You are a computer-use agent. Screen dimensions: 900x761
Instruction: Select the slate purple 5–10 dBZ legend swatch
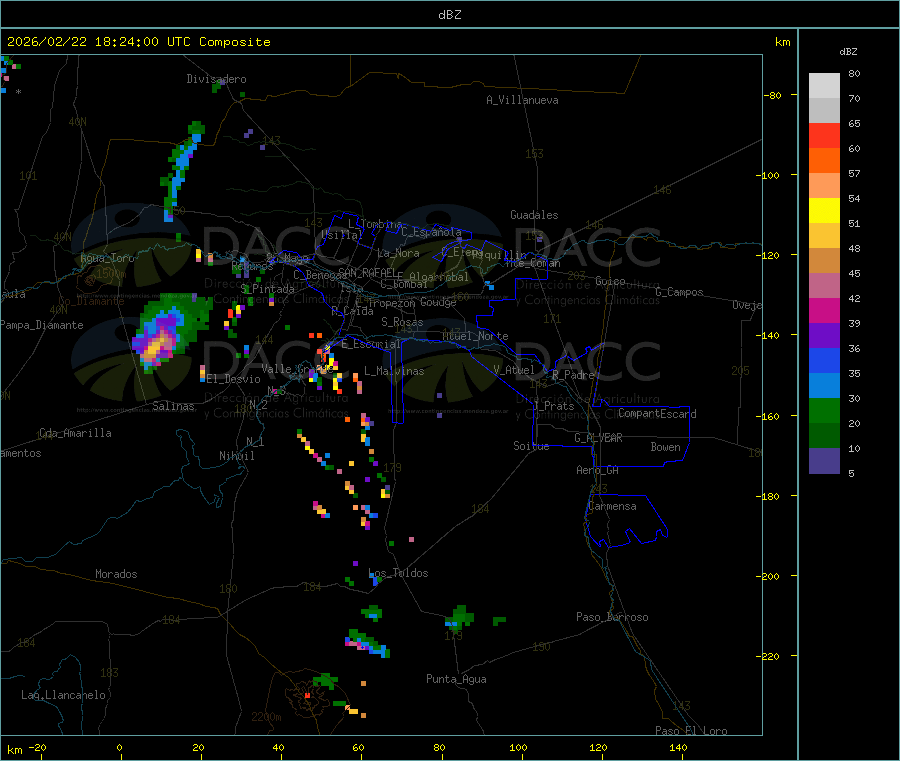tap(824, 460)
